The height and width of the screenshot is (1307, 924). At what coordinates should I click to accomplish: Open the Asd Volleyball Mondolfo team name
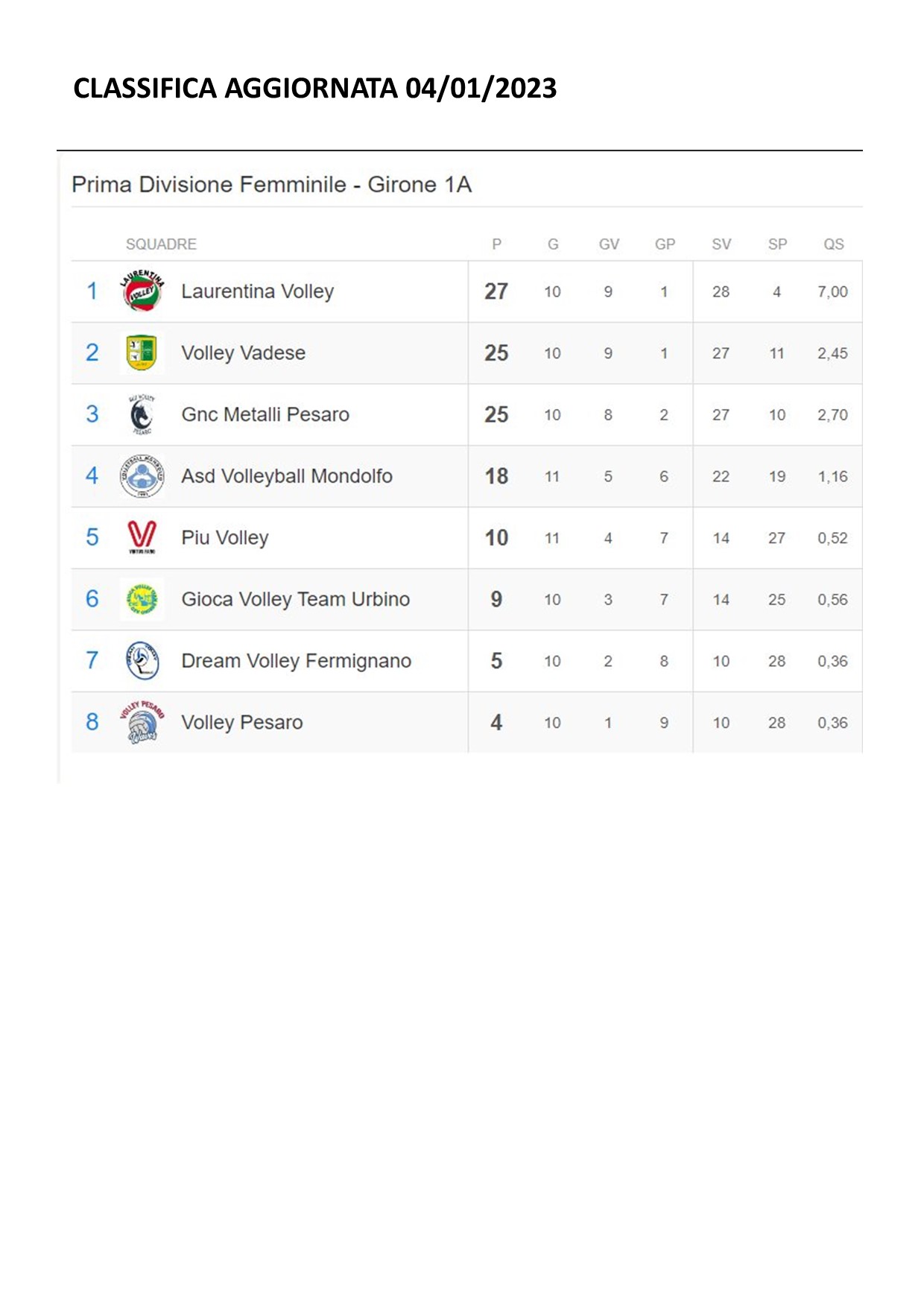pyautogui.click(x=287, y=476)
